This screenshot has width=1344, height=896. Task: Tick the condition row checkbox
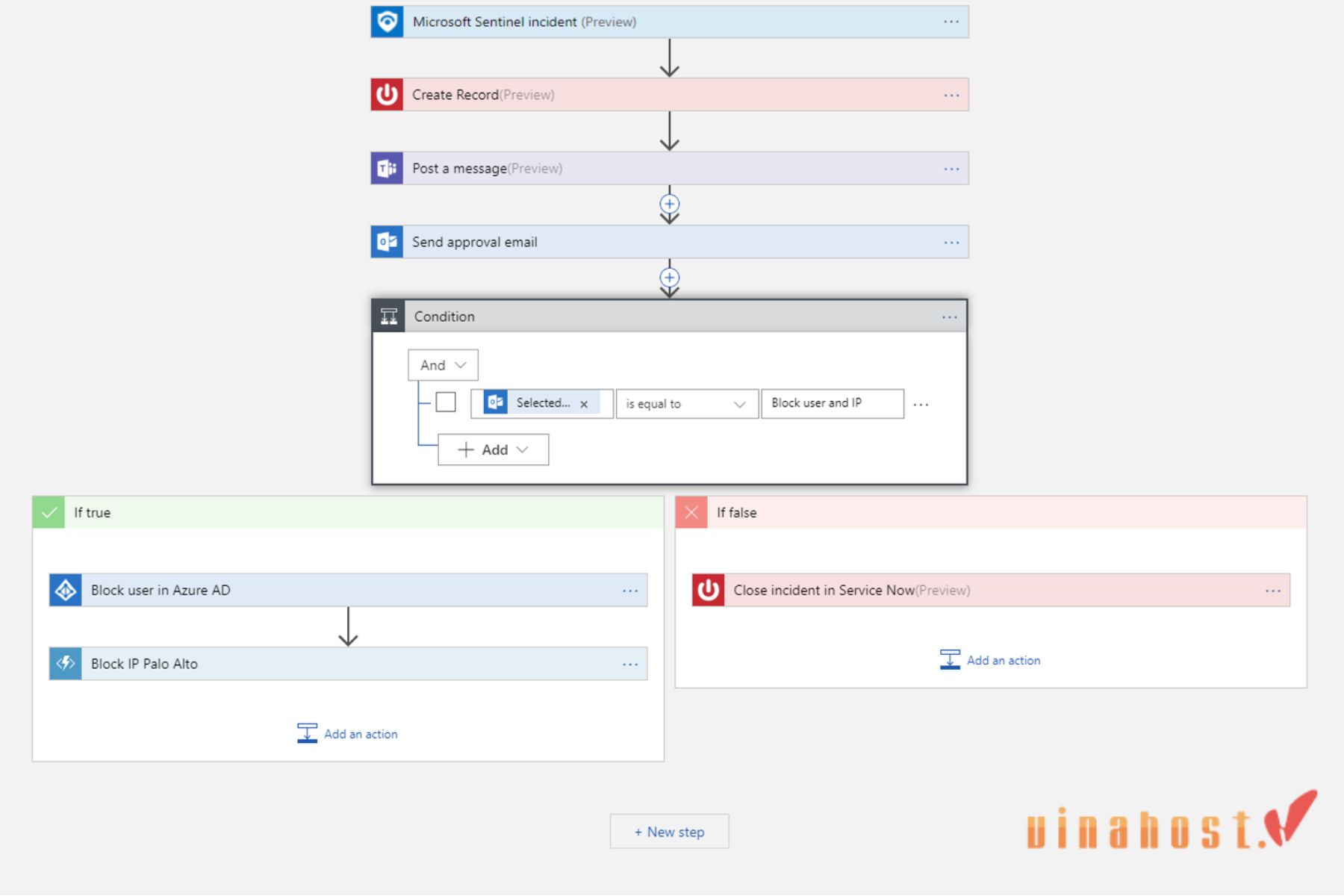point(446,402)
